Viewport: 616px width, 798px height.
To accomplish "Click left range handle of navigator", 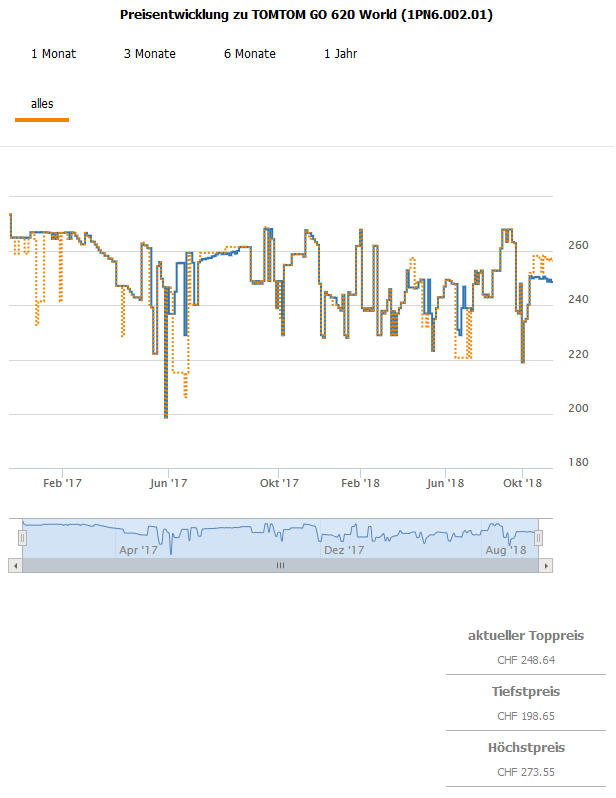I will tap(21, 538).
